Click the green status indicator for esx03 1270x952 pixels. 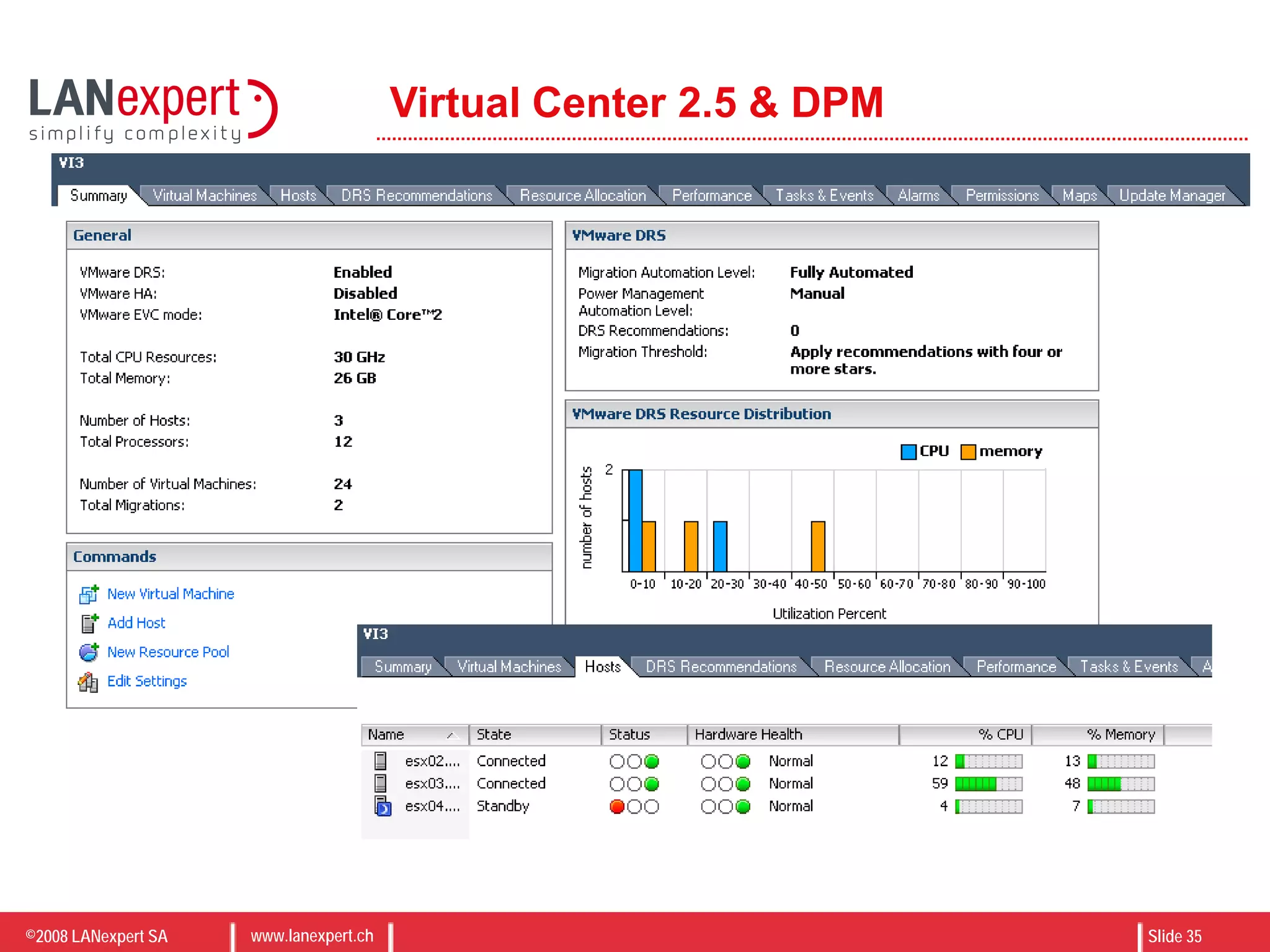click(652, 784)
